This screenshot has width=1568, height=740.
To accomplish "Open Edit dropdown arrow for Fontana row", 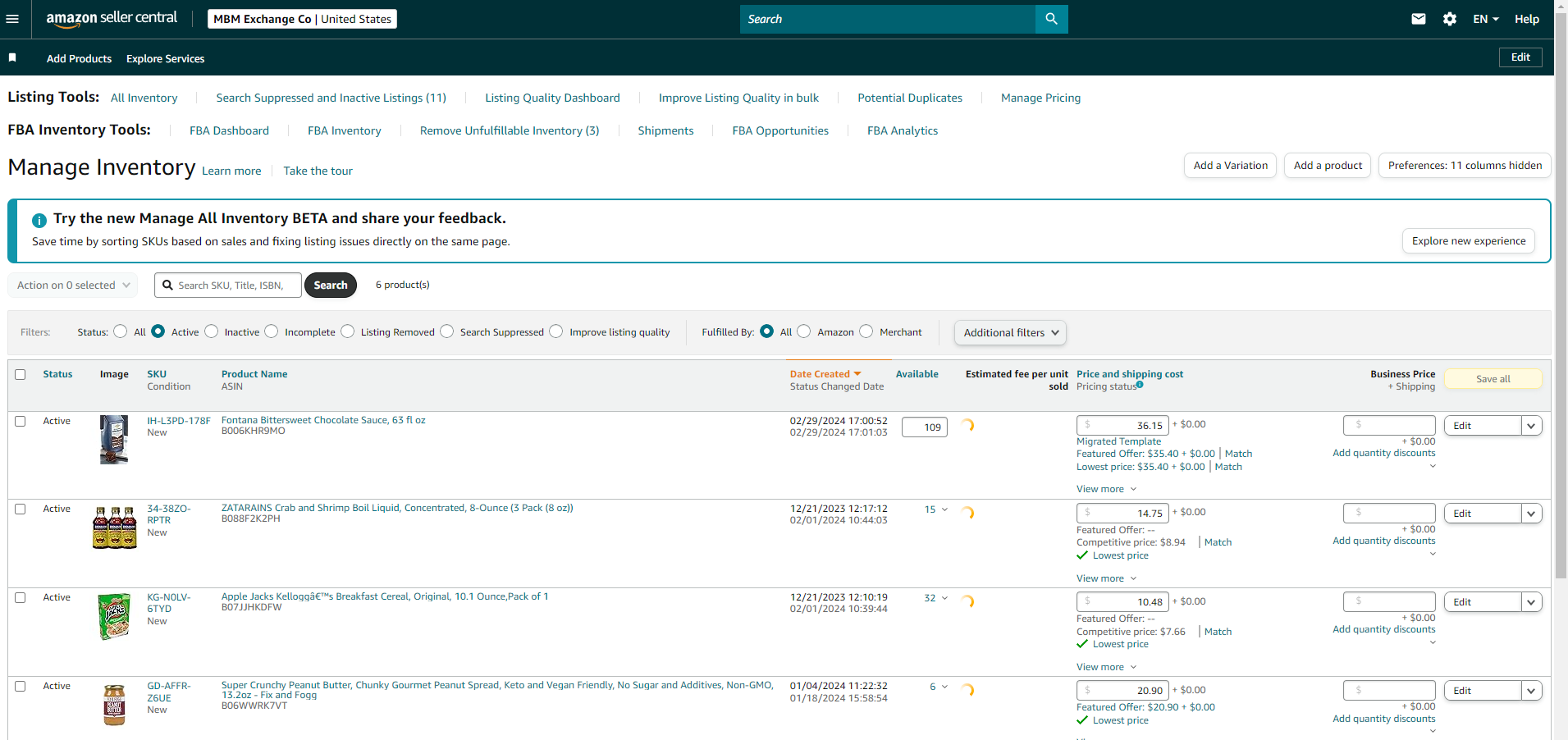I will point(1531,426).
